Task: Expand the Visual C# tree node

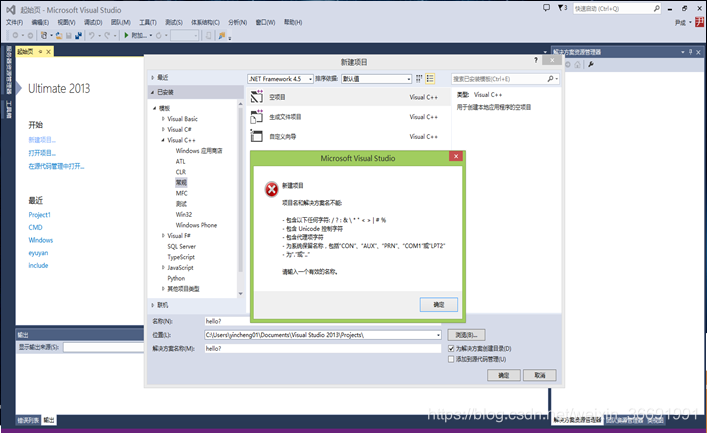Action: pyautogui.click(x=163, y=129)
